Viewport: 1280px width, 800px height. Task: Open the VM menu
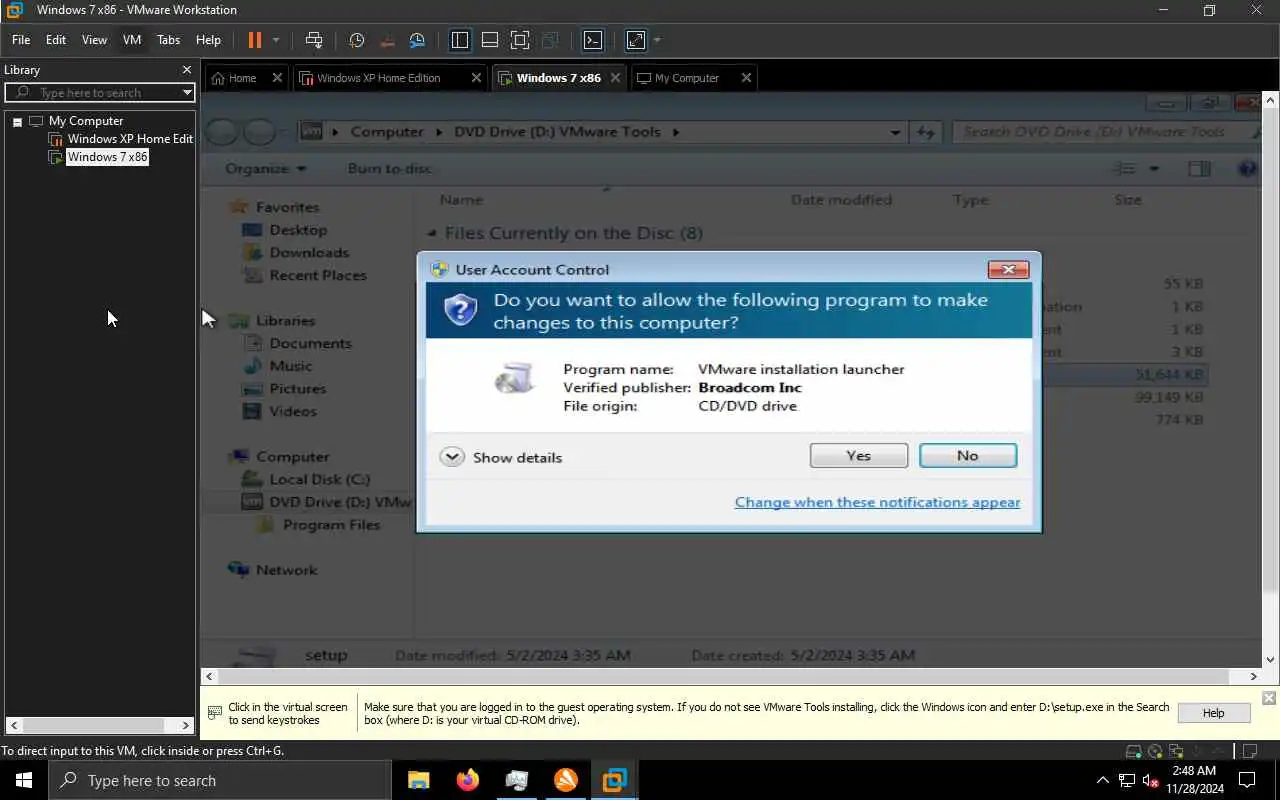coord(132,40)
